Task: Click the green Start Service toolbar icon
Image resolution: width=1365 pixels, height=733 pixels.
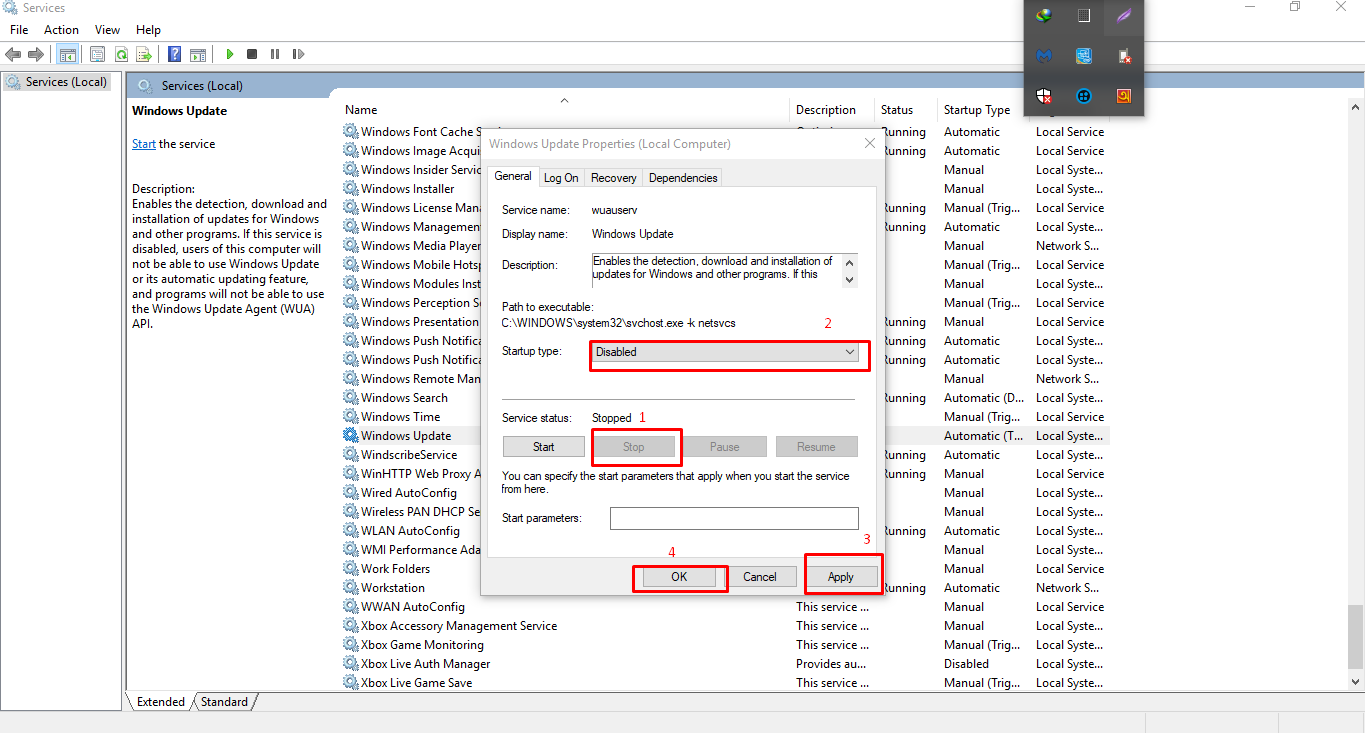Action: click(x=230, y=54)
